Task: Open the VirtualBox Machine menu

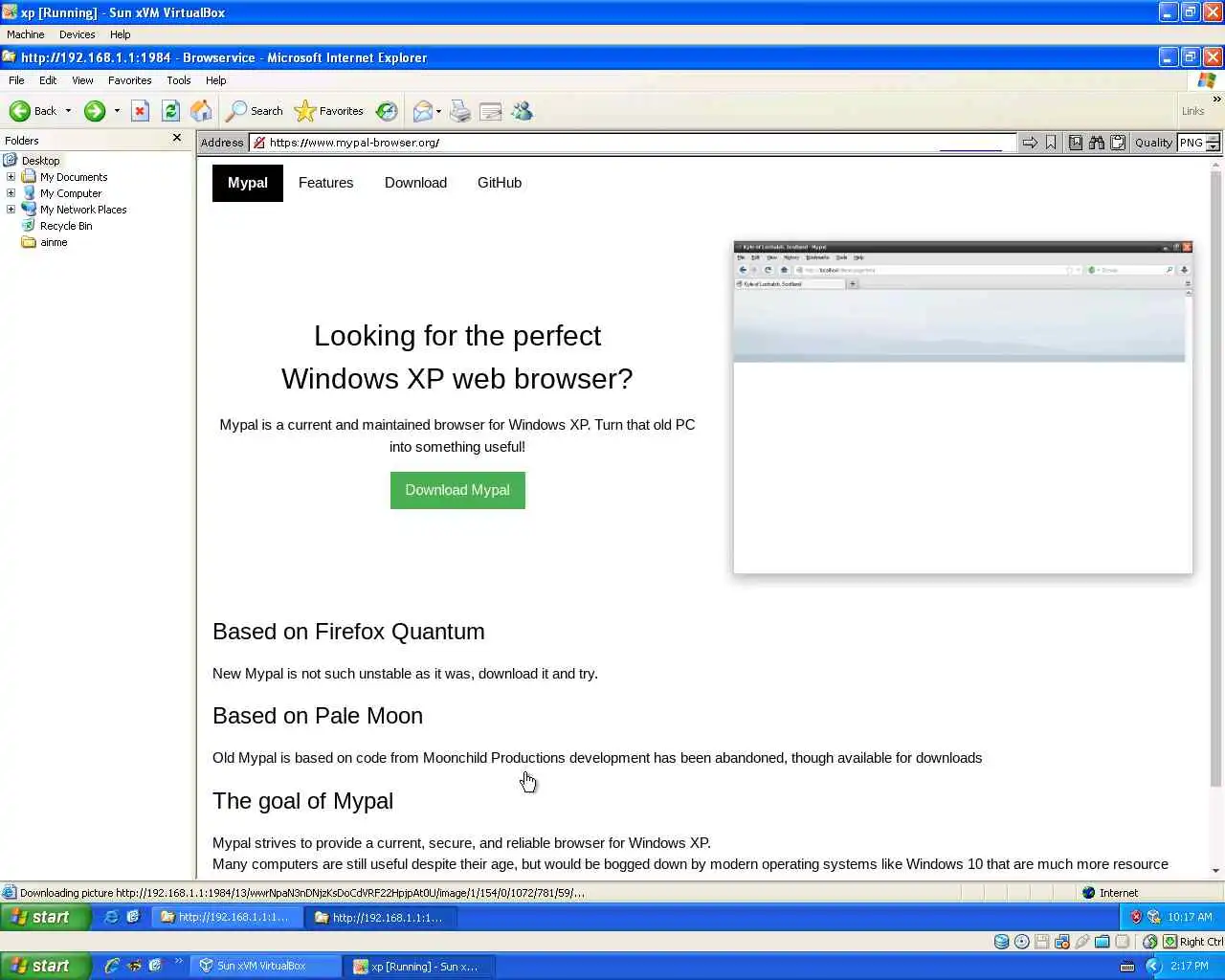Action: point(26,34)
